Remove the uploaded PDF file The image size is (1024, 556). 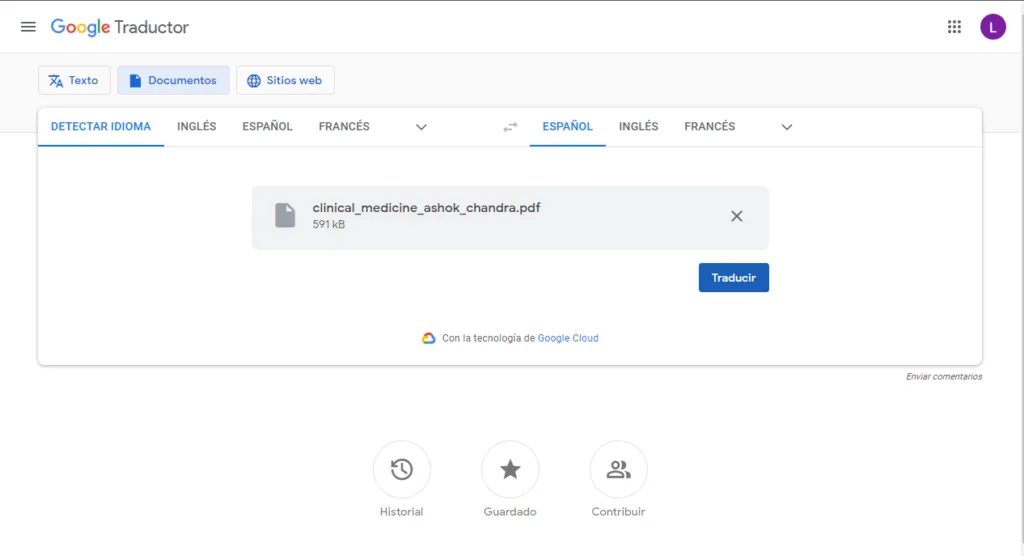pyautogui.click(x=736, y=216)
